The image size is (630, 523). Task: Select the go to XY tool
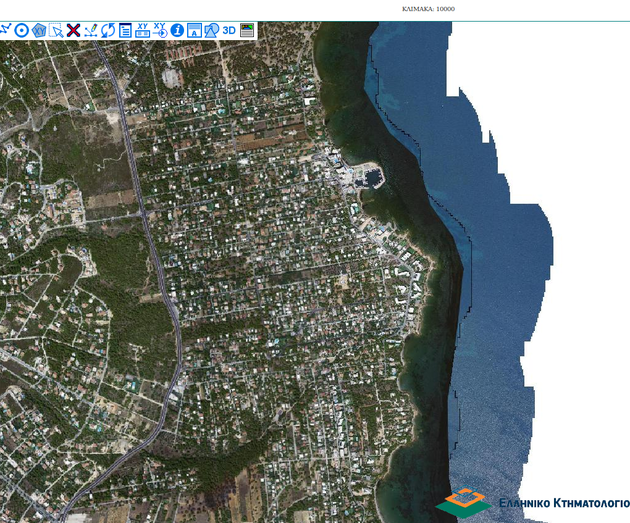pos(160,31)
